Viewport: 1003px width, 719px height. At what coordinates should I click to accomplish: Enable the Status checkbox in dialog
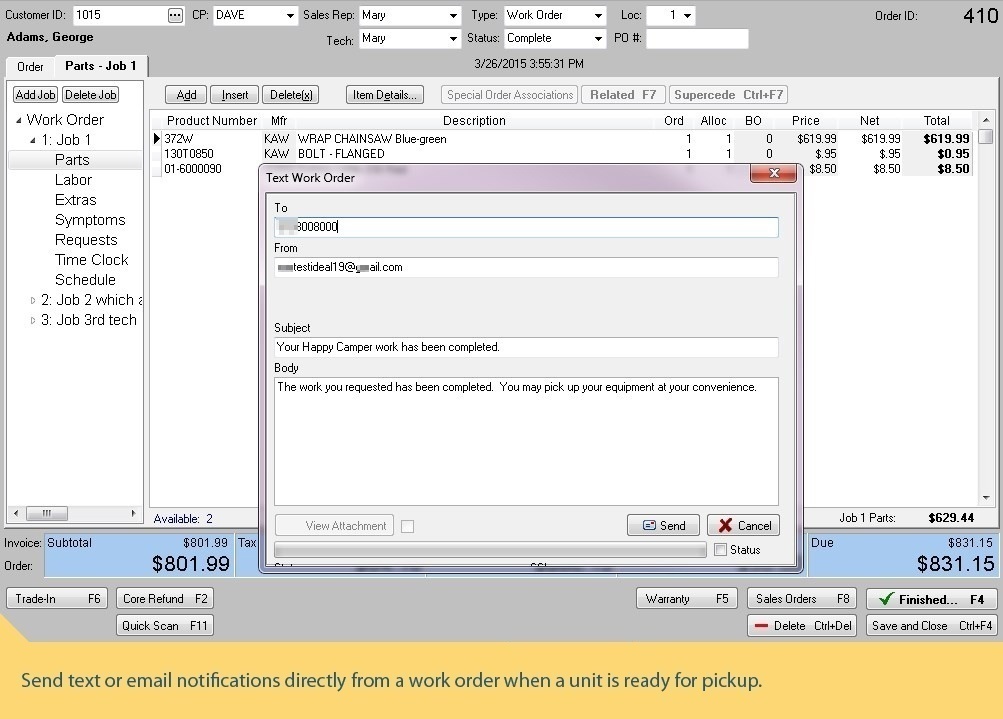[x=720, y=549]
